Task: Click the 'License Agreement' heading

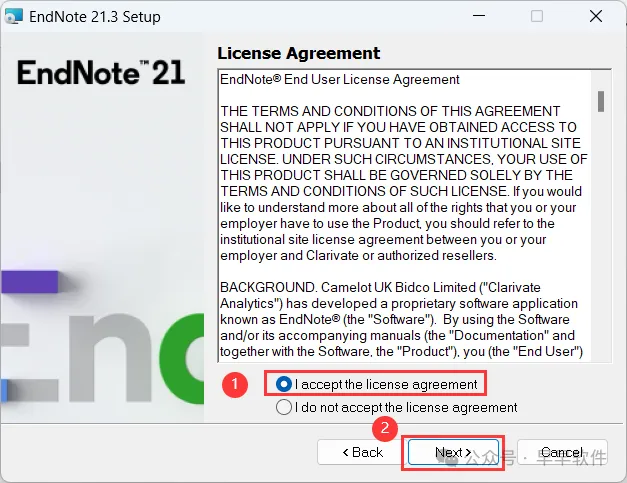Action: pos(298,53)
